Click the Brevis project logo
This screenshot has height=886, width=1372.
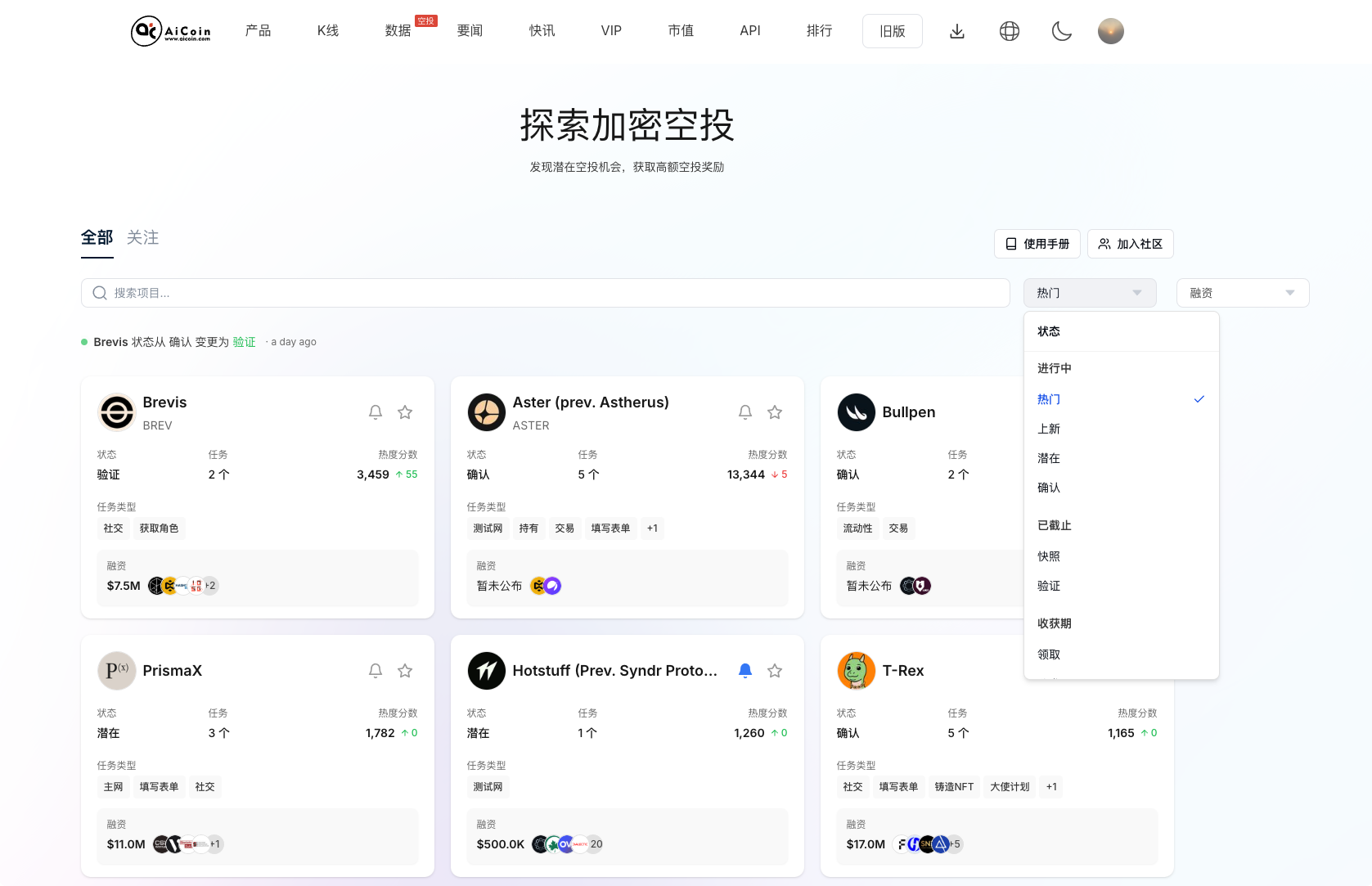coord(117,412)
